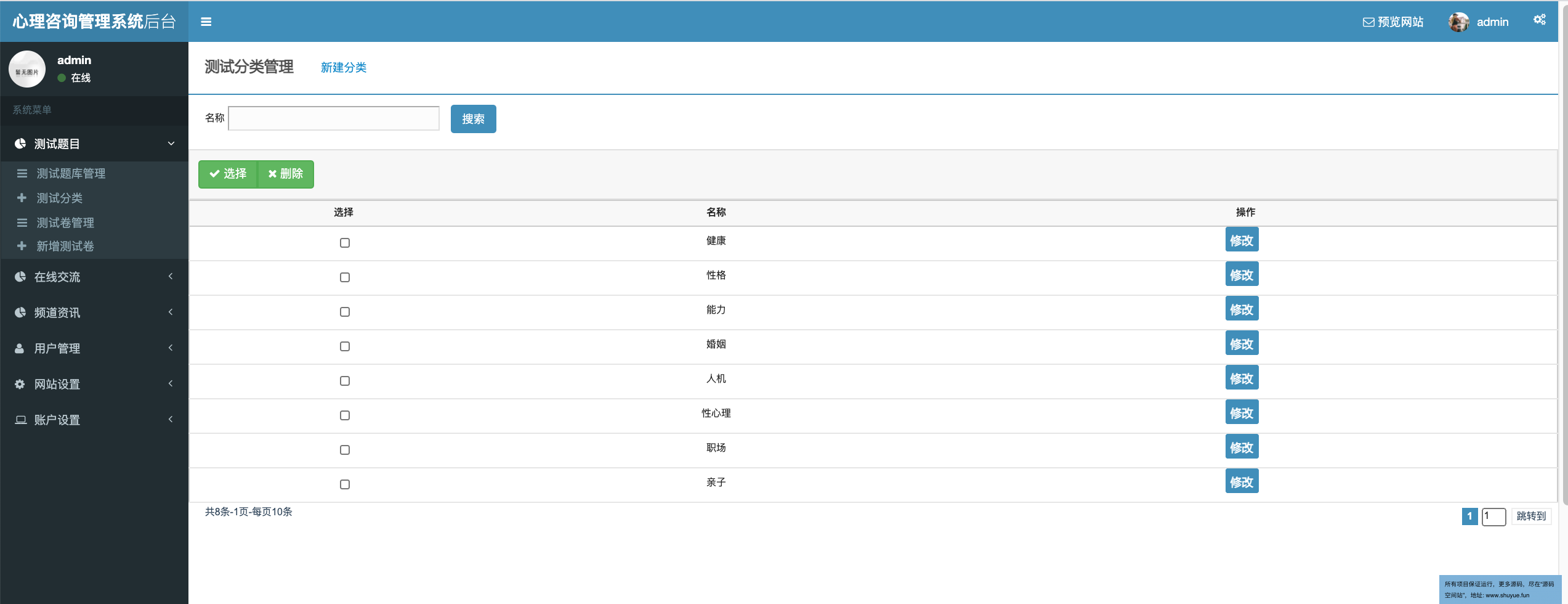Click the green 删除 button

tap(286, 174)
